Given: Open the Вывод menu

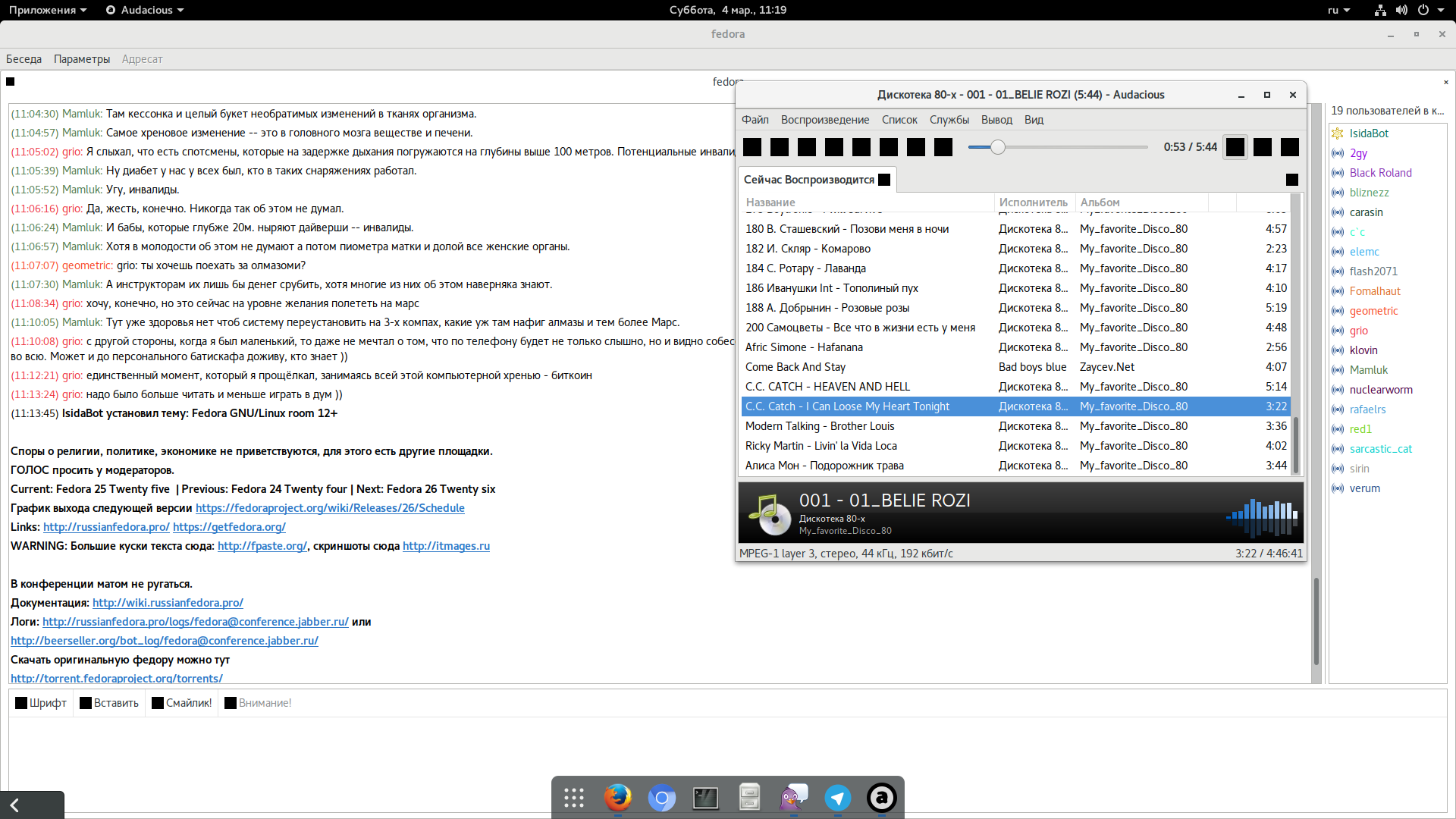Looking at the screenshot, I should click(996, 120).
